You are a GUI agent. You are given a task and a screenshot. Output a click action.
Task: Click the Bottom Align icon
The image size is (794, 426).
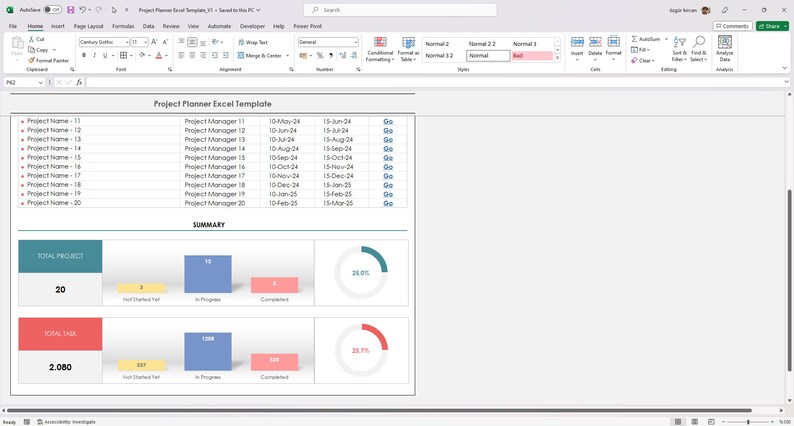click(203, 42)
